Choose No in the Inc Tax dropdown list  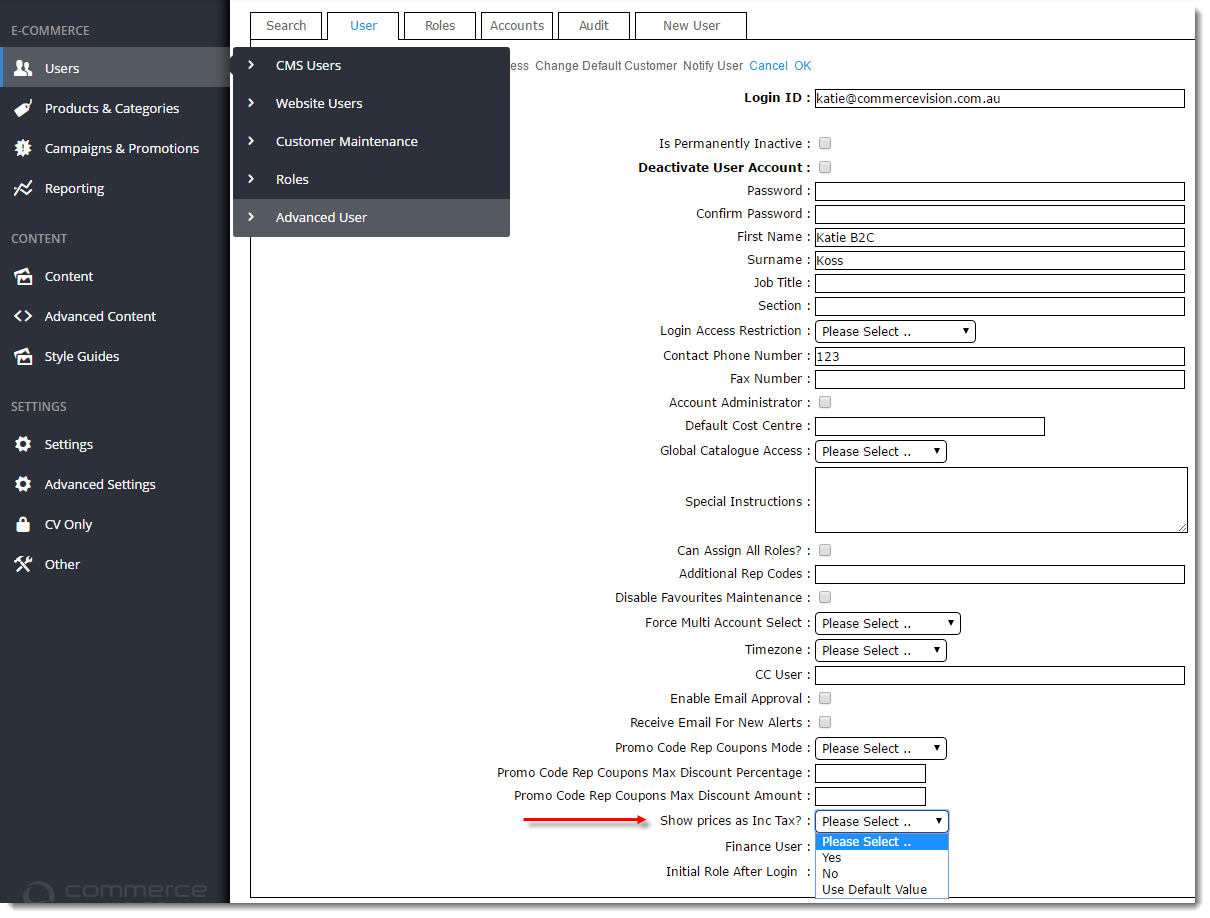click(882, 873)
